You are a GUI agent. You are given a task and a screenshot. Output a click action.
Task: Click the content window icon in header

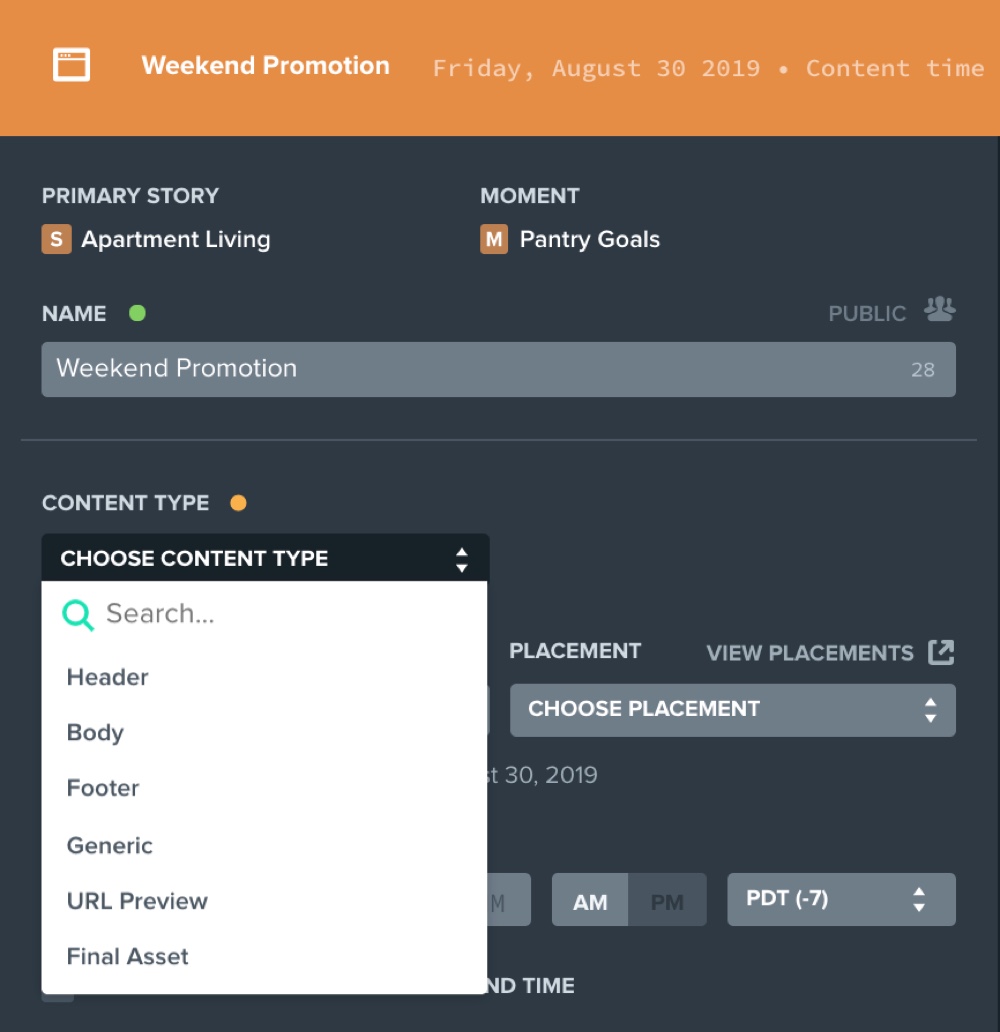[71, 65]
